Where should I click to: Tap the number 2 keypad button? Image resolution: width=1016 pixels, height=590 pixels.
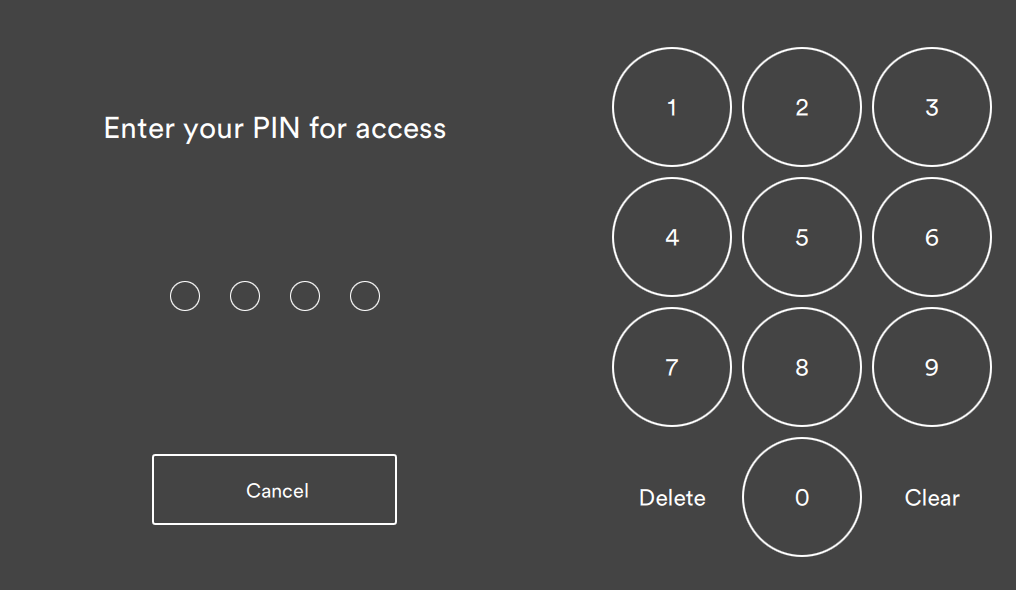click(802, 107)
